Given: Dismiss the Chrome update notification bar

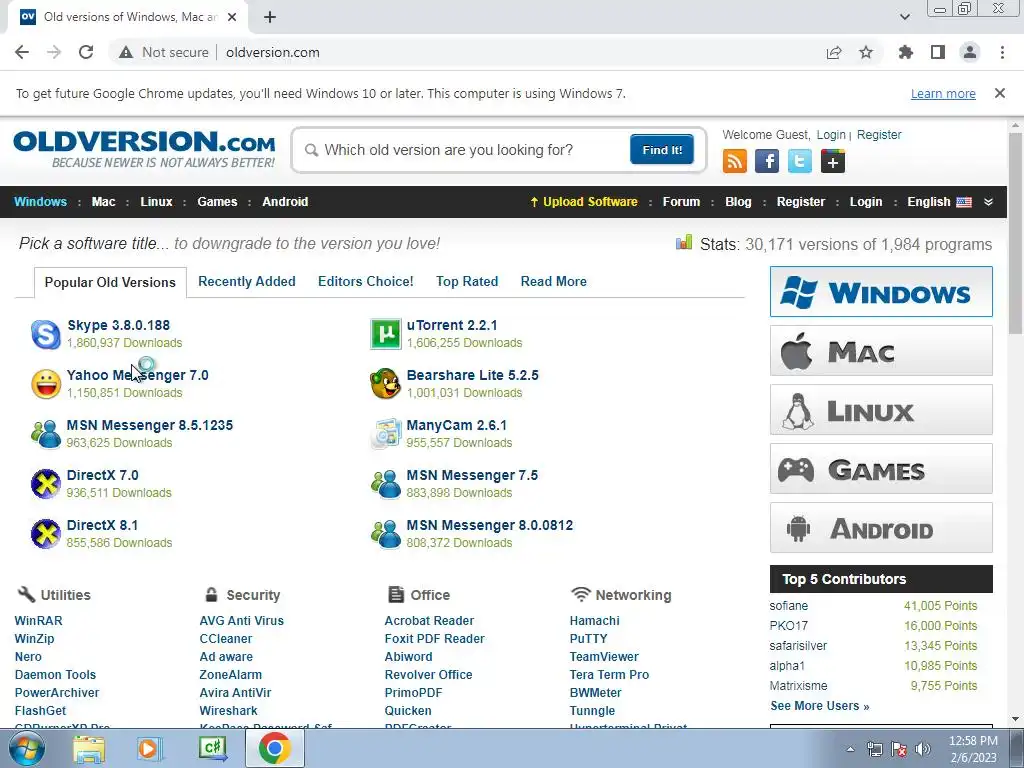Looking at the screenshot, I should tap(999, 93).
